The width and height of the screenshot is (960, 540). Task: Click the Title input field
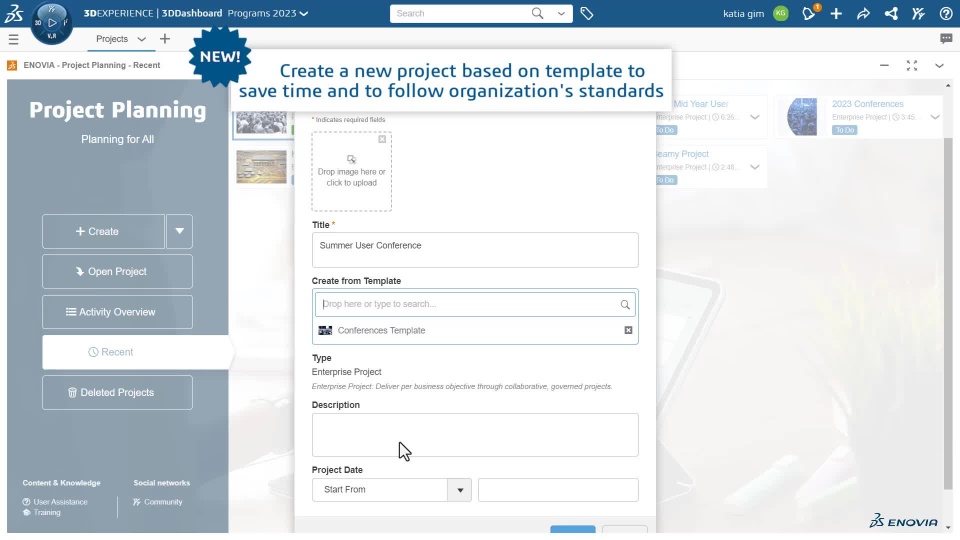pyautogui.click(x=475, y=250)
